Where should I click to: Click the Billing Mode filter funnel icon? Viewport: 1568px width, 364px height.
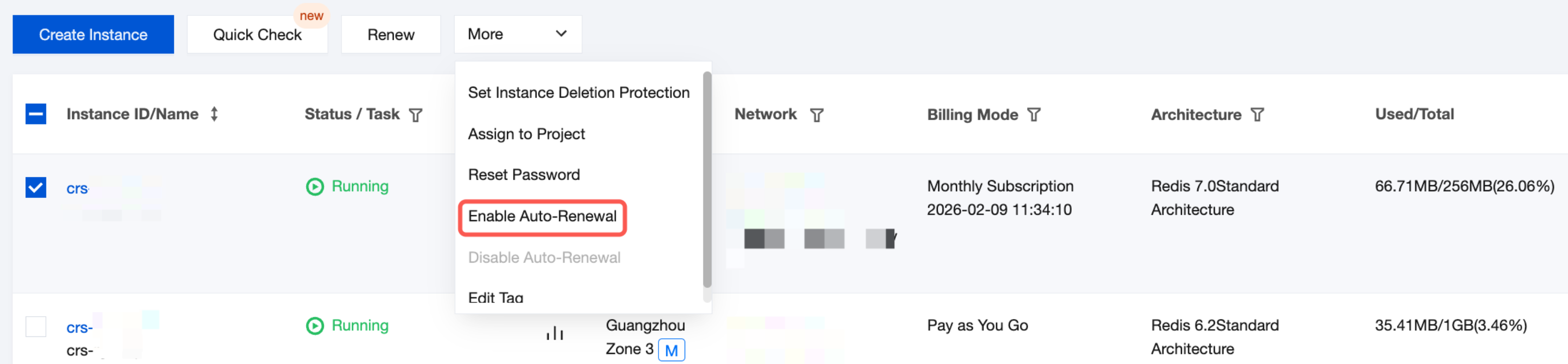(x=1034, y=114)
